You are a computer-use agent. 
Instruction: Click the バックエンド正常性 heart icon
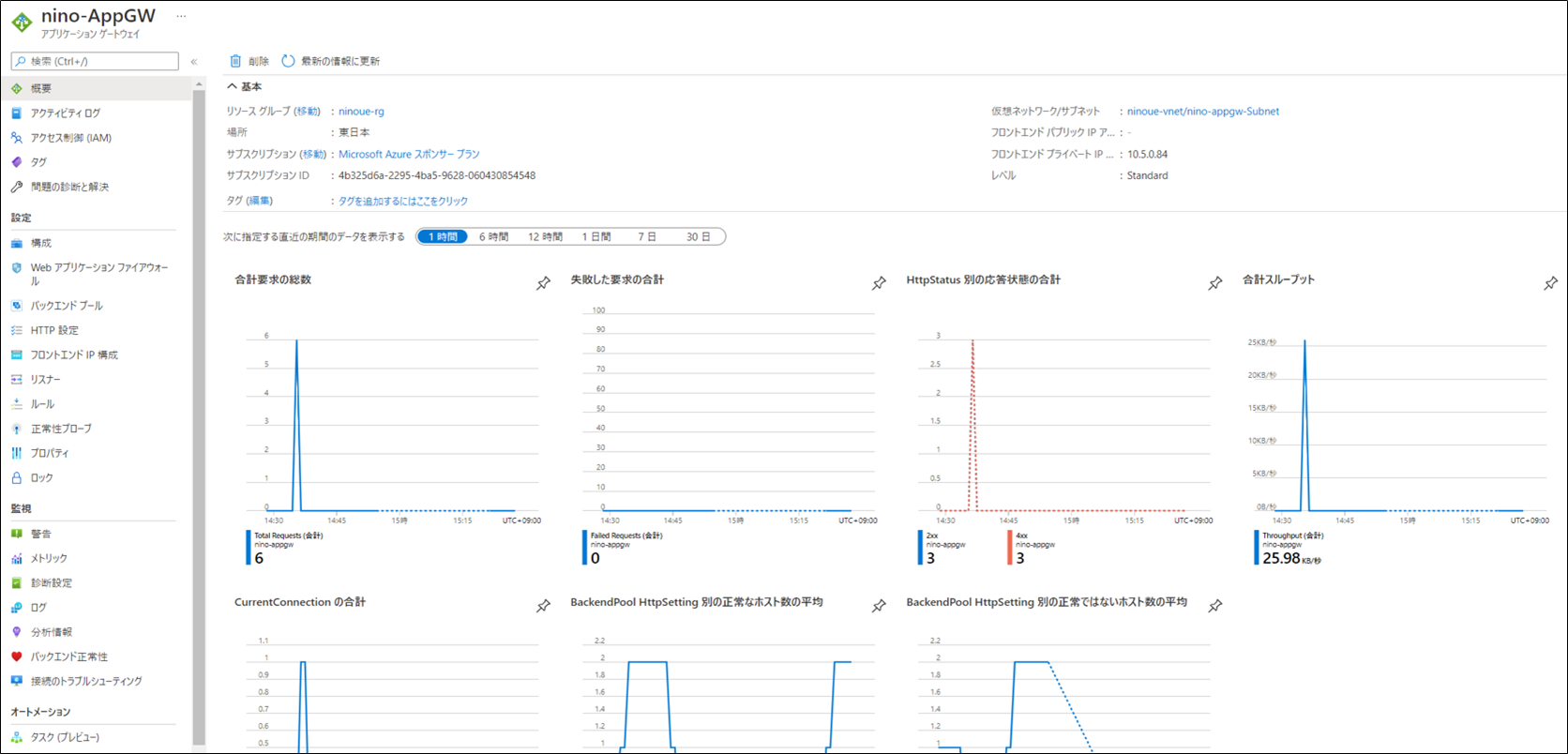[17, 656]
